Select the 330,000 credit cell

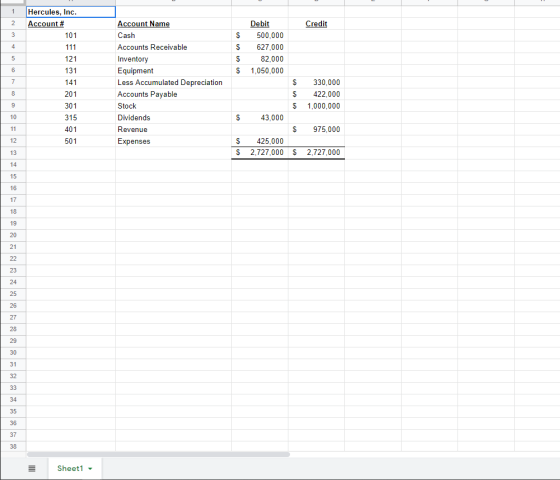coord(316,82)
